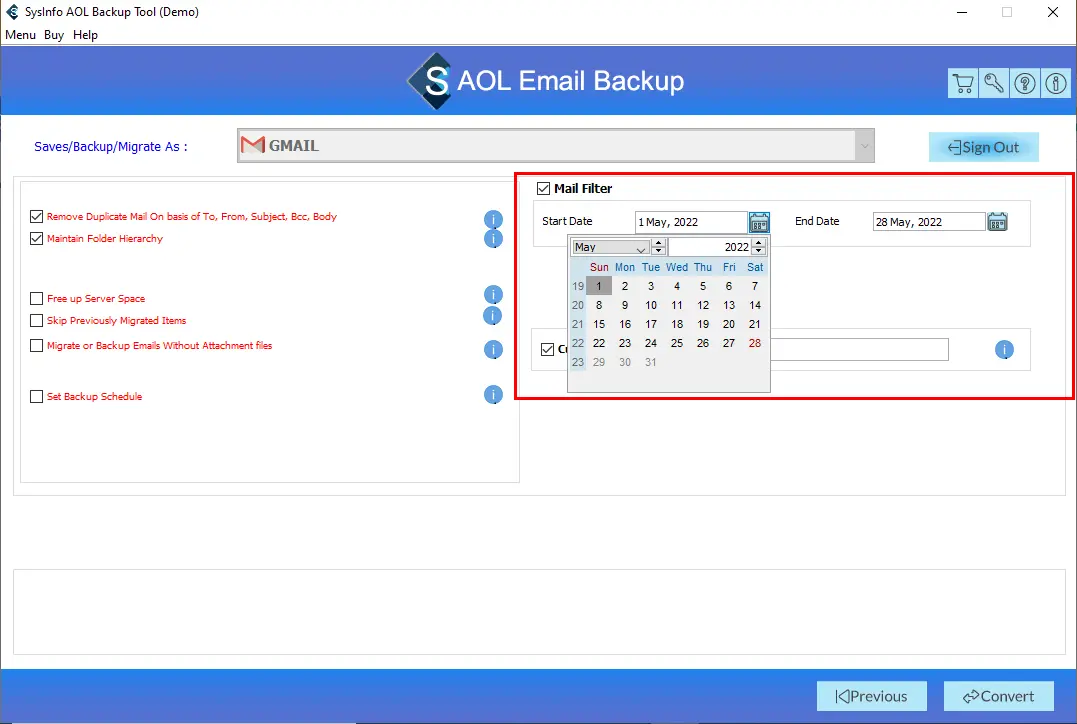Click the key activation icon
This screenshot has height=724, width=1077.
point(994,84)
